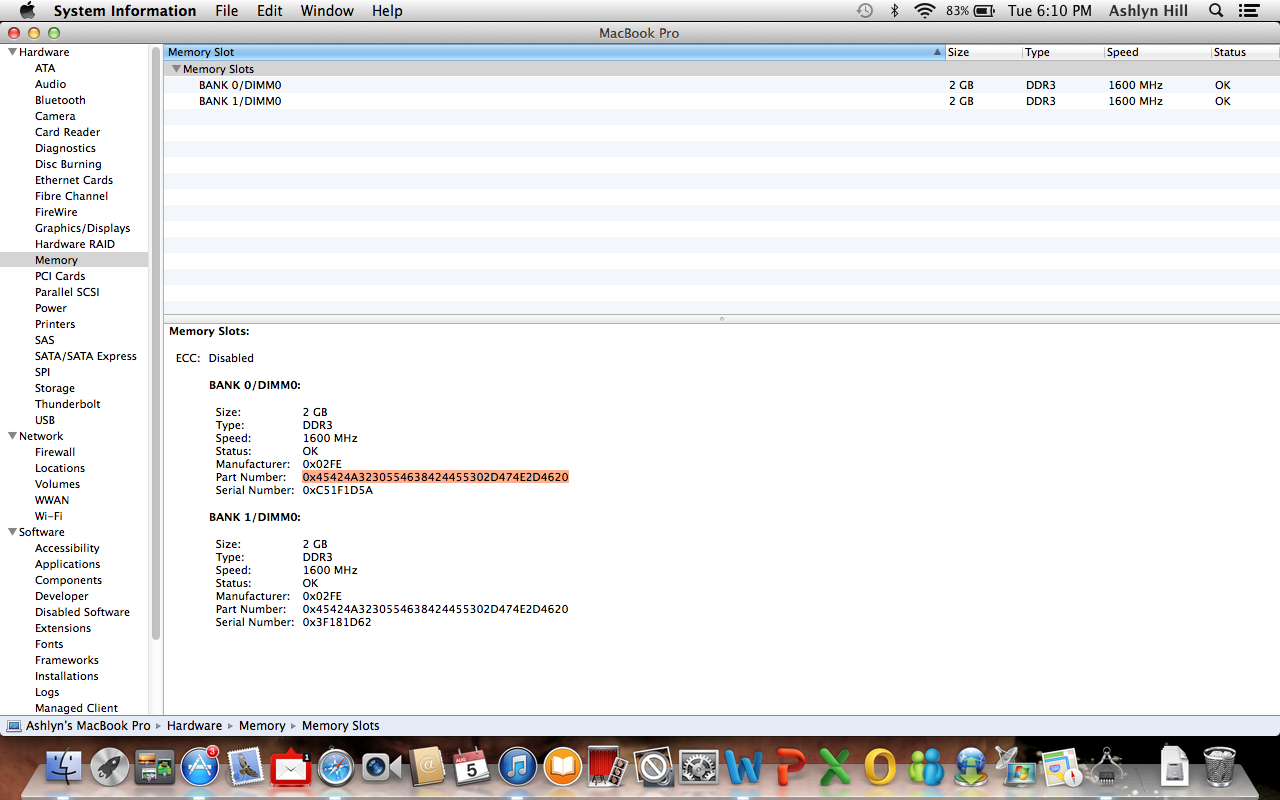Viewport: 1280px width, 800px height.
Task: Collapse the Software category triangle
Action: click(x=12, y=532)
